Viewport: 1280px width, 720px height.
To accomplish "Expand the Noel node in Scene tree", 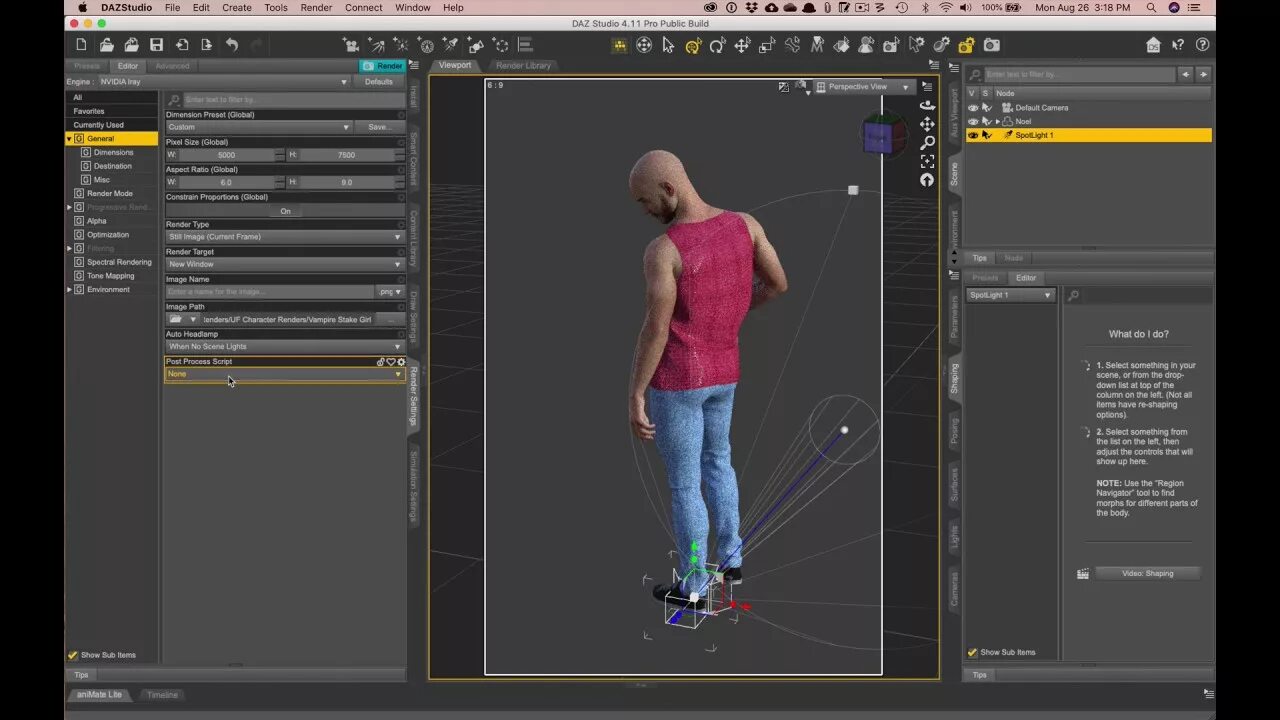I will pos(997,121).
